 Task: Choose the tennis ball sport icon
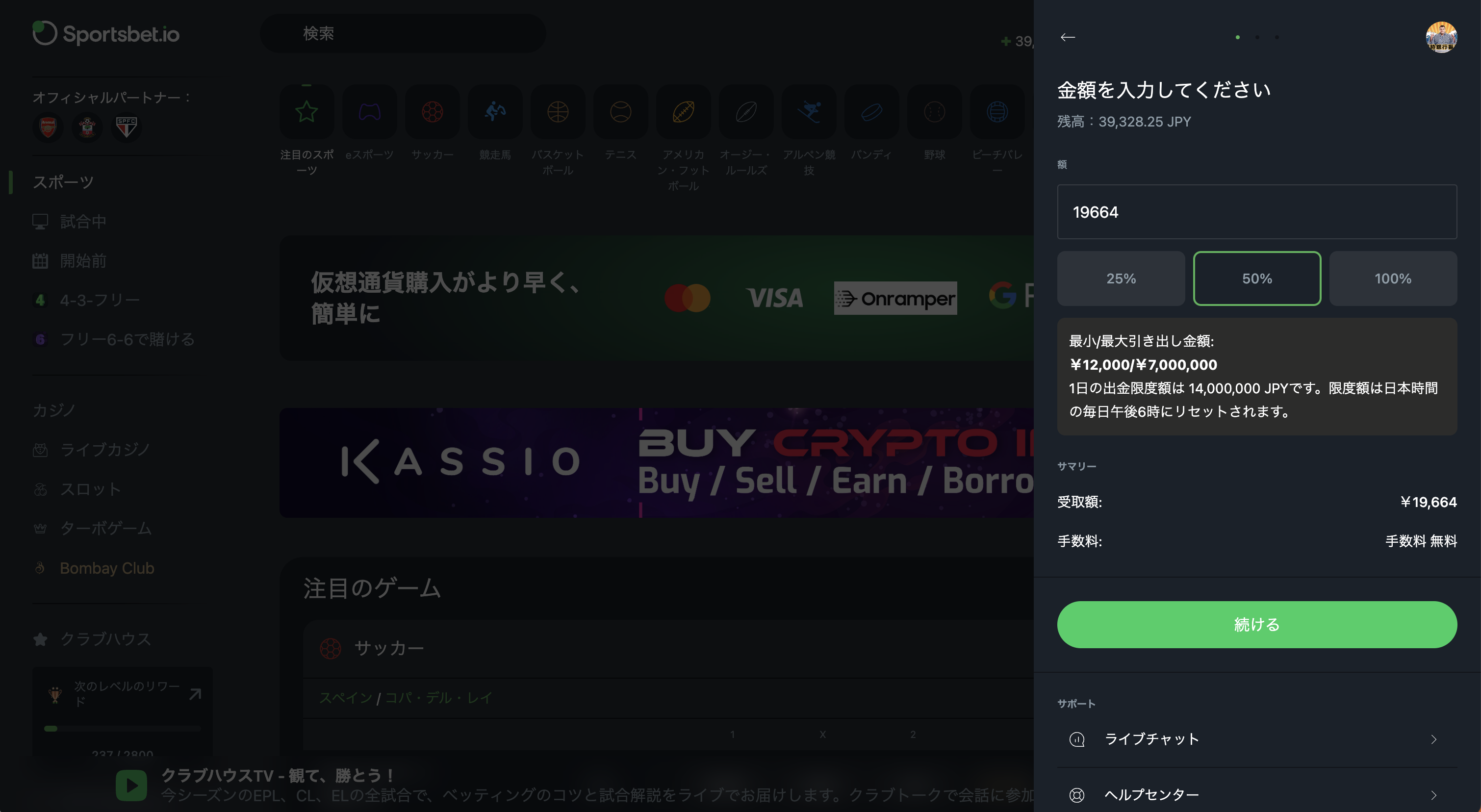620,111
